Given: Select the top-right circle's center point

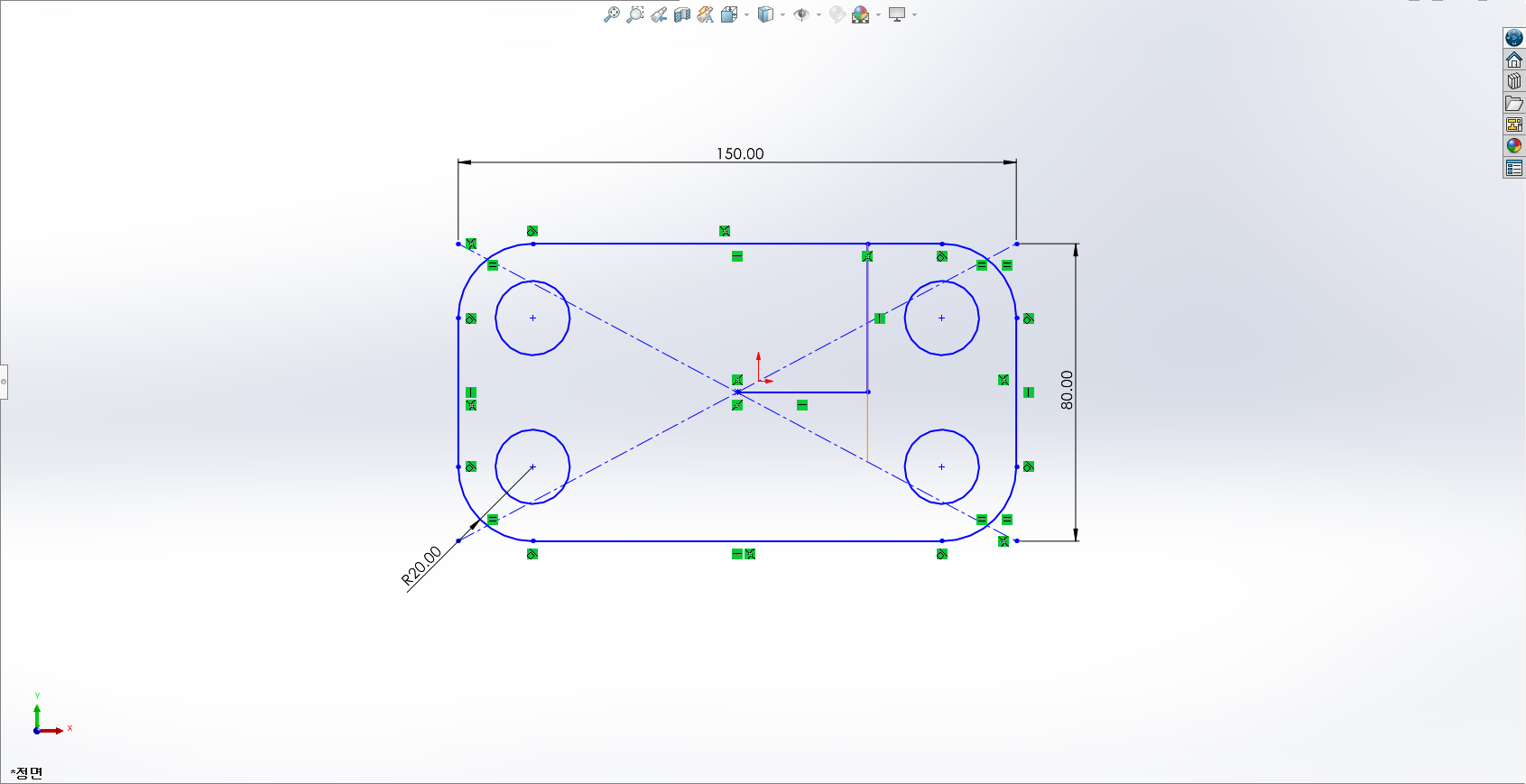Looking at the screenshot, I should point(941,318).
